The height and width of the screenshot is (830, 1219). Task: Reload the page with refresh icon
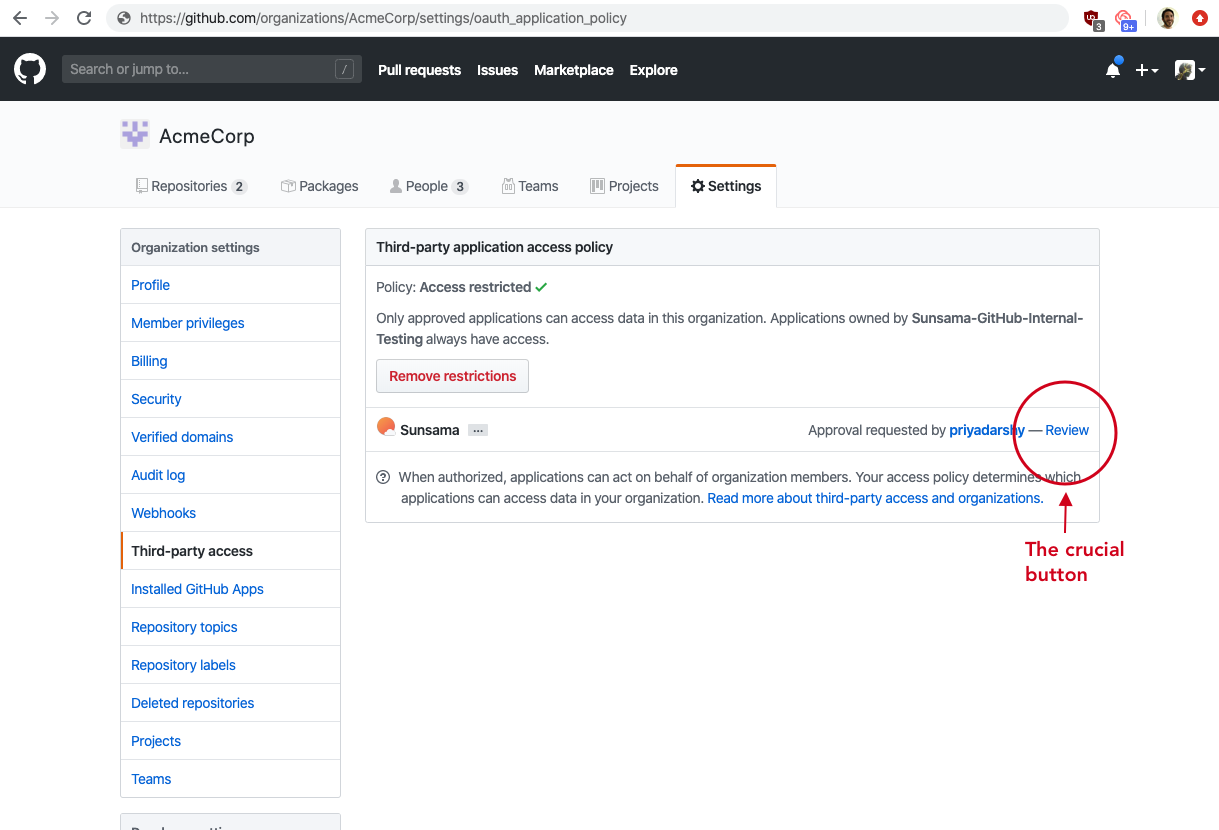tap(84, 18)
